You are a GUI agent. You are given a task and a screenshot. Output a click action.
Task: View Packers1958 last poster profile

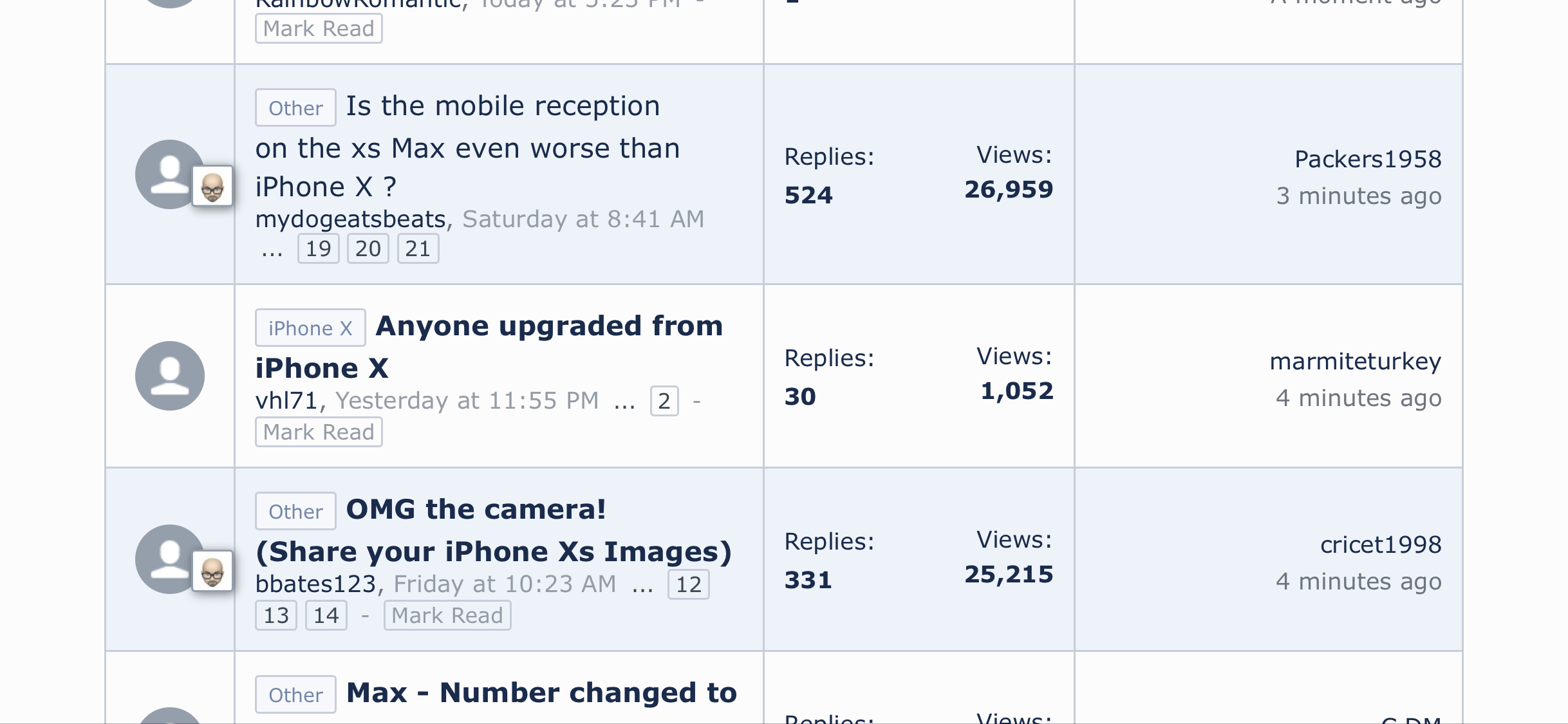[1368, 159]
